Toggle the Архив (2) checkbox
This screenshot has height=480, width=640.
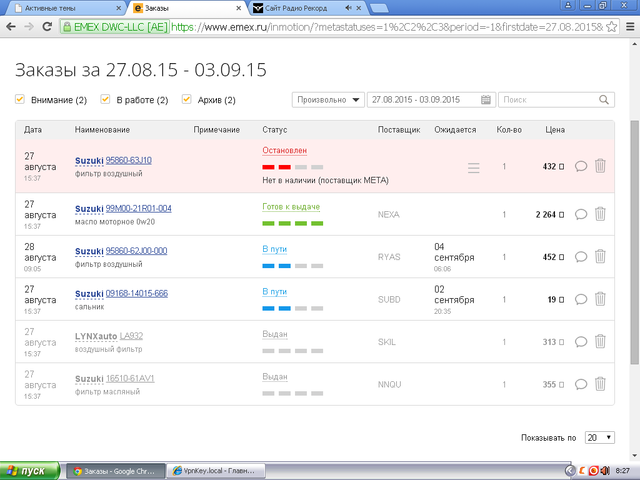point(187,100)
